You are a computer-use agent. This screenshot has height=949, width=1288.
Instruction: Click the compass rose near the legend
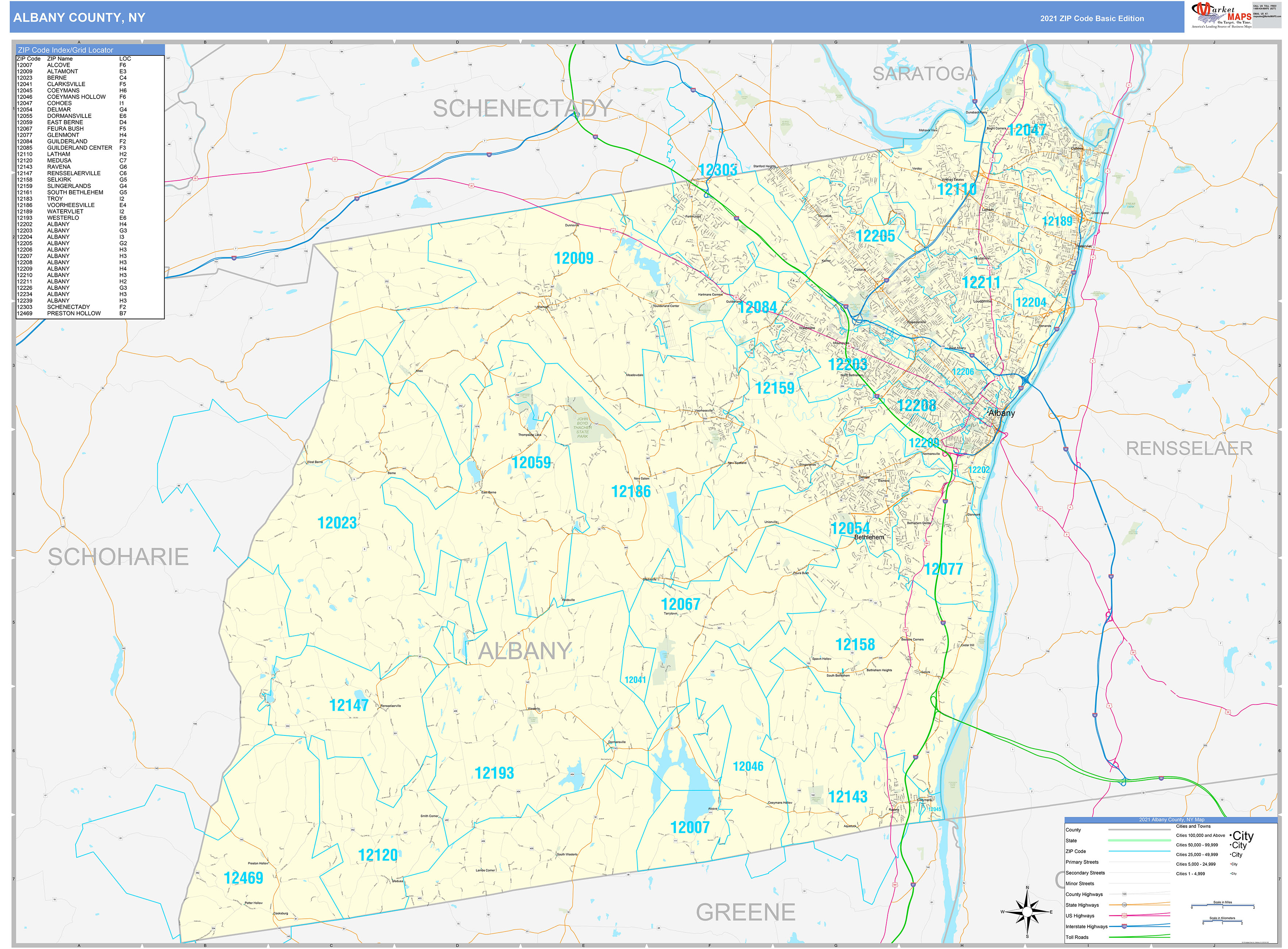(x=1027, y=911)
